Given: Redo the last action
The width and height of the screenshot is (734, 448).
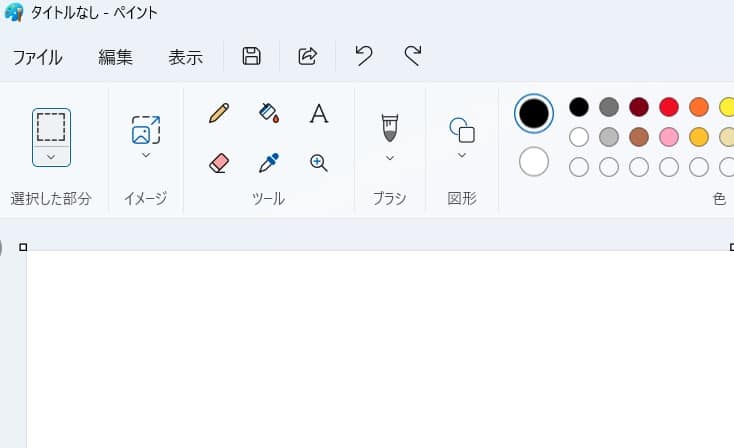Looking at the screenshot, I should click(413, 56).
